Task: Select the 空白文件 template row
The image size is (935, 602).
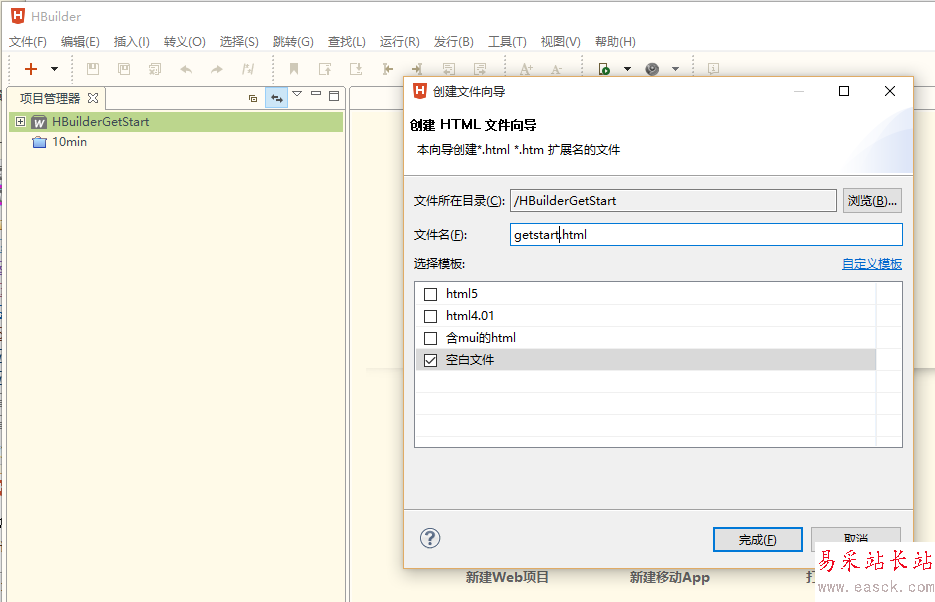Action: (x=646, y=360)
